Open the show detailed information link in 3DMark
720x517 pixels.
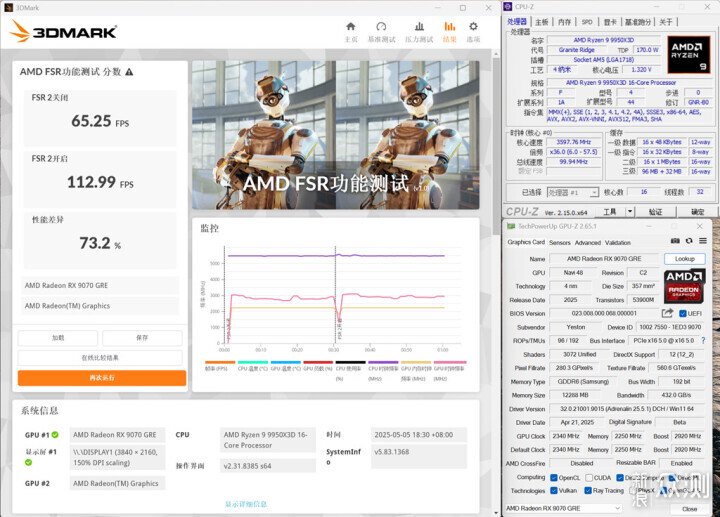(x=246, y=504)
